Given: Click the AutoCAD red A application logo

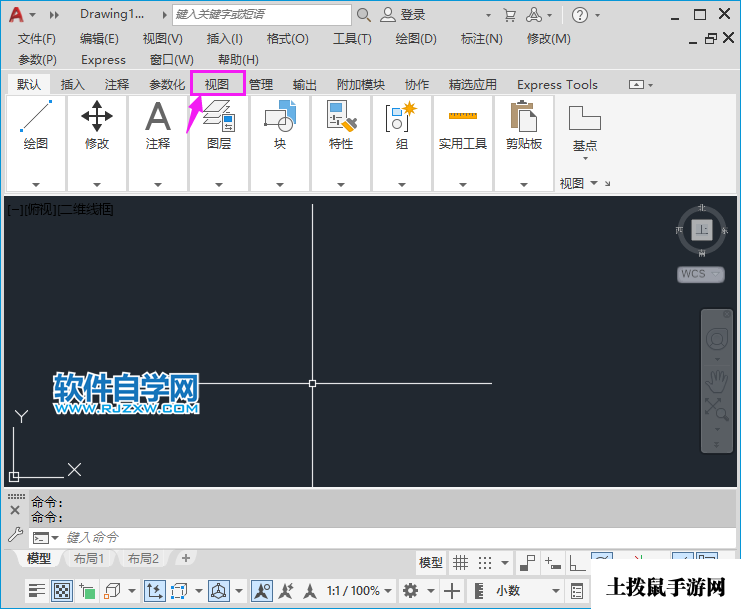Looking at the screenshot, I should [16, 15].
